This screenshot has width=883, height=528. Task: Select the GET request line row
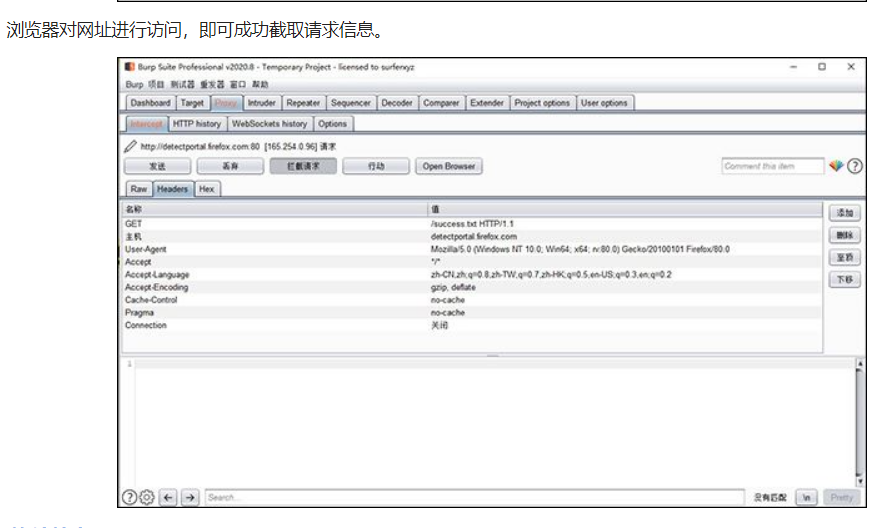pos(472,224)
